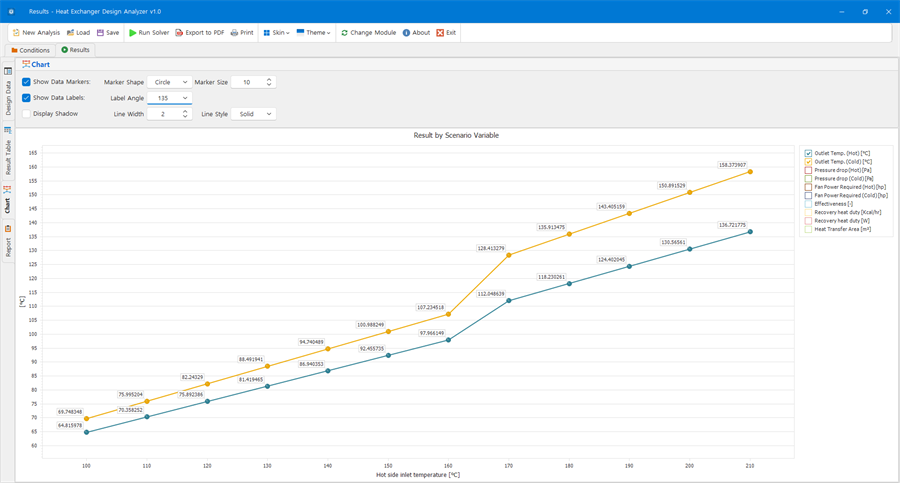Click the y-axis tick label 165
900x483 pixels.
point(33,153)
